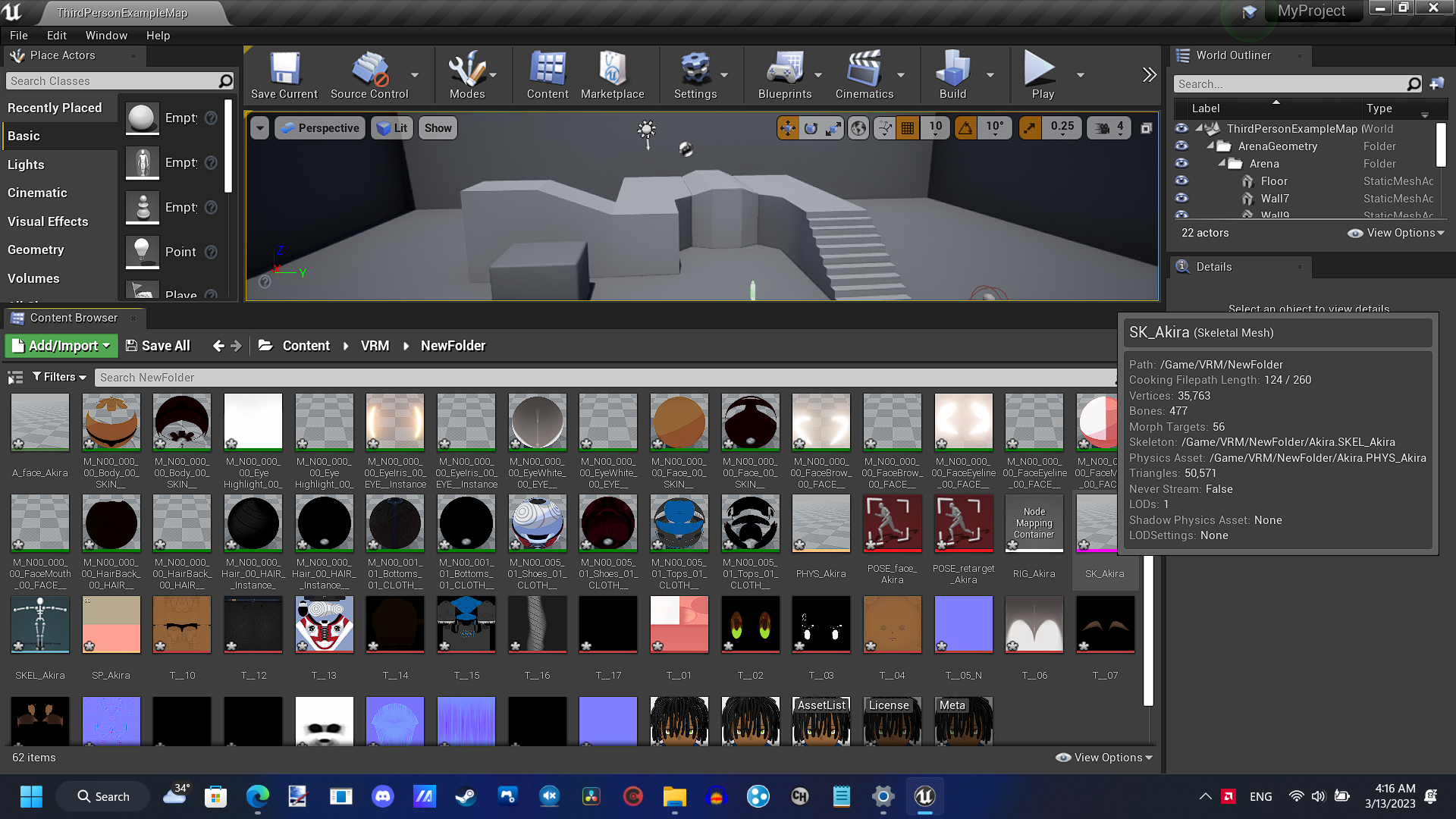This screenshot has height=819, width=1456.
Task: Open the Perspective view mode dropdown
Action: [319, 128]
